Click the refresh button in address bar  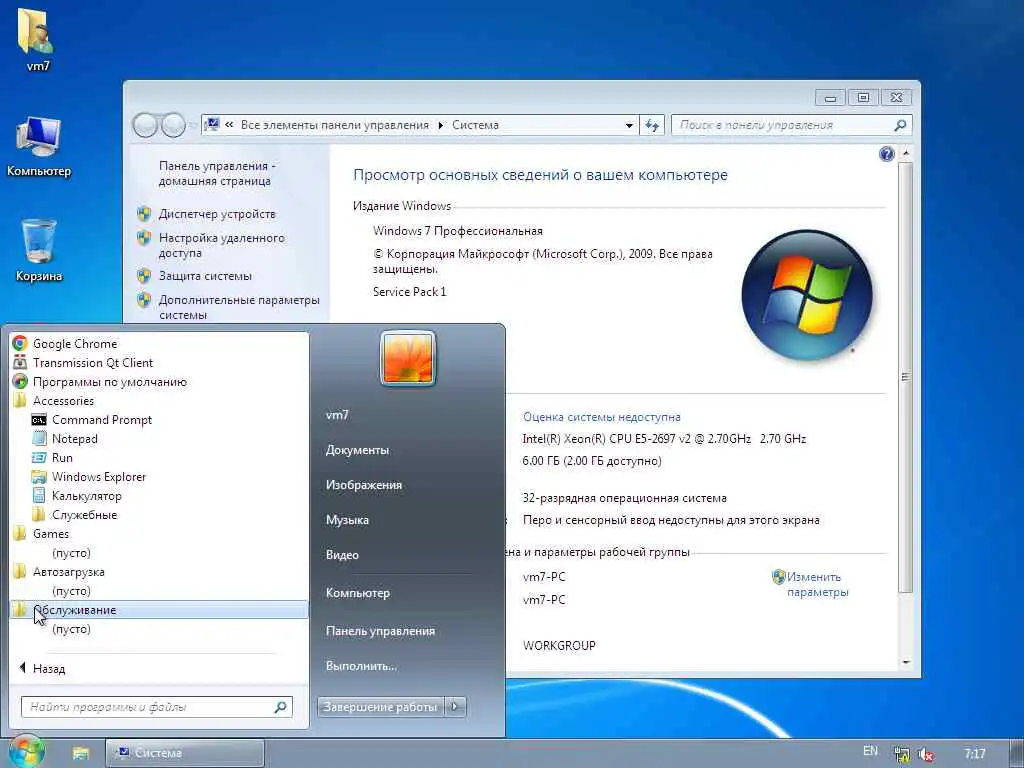click(x=652, y=125)
